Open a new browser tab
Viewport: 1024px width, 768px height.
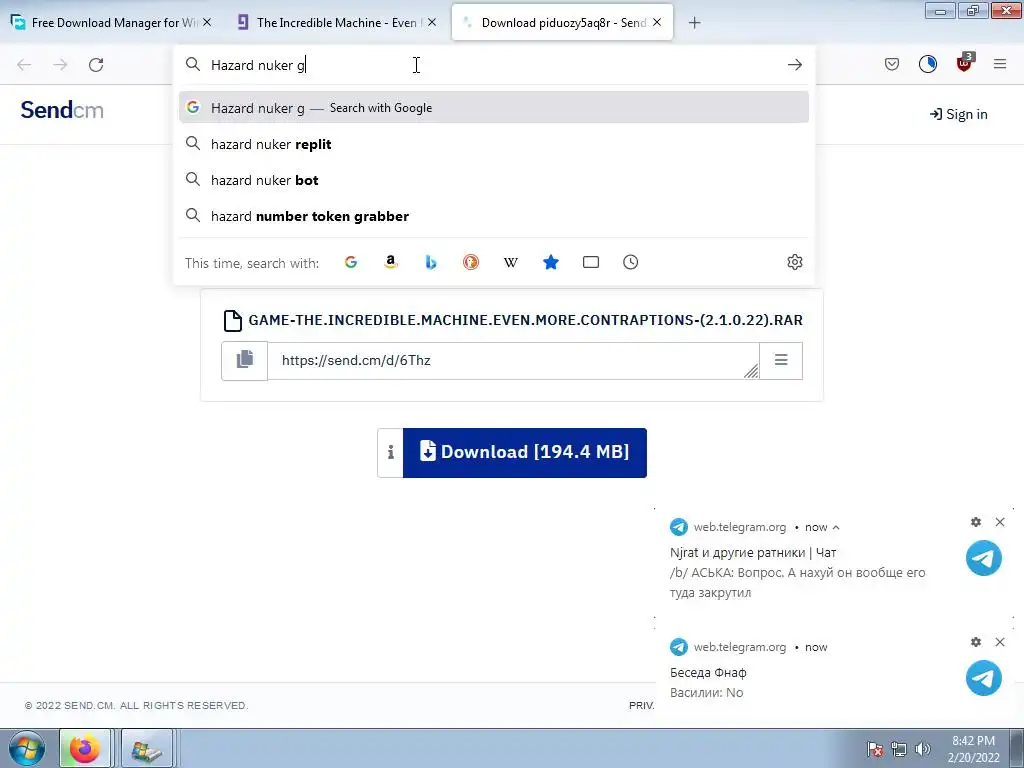[x=694, y=23]
